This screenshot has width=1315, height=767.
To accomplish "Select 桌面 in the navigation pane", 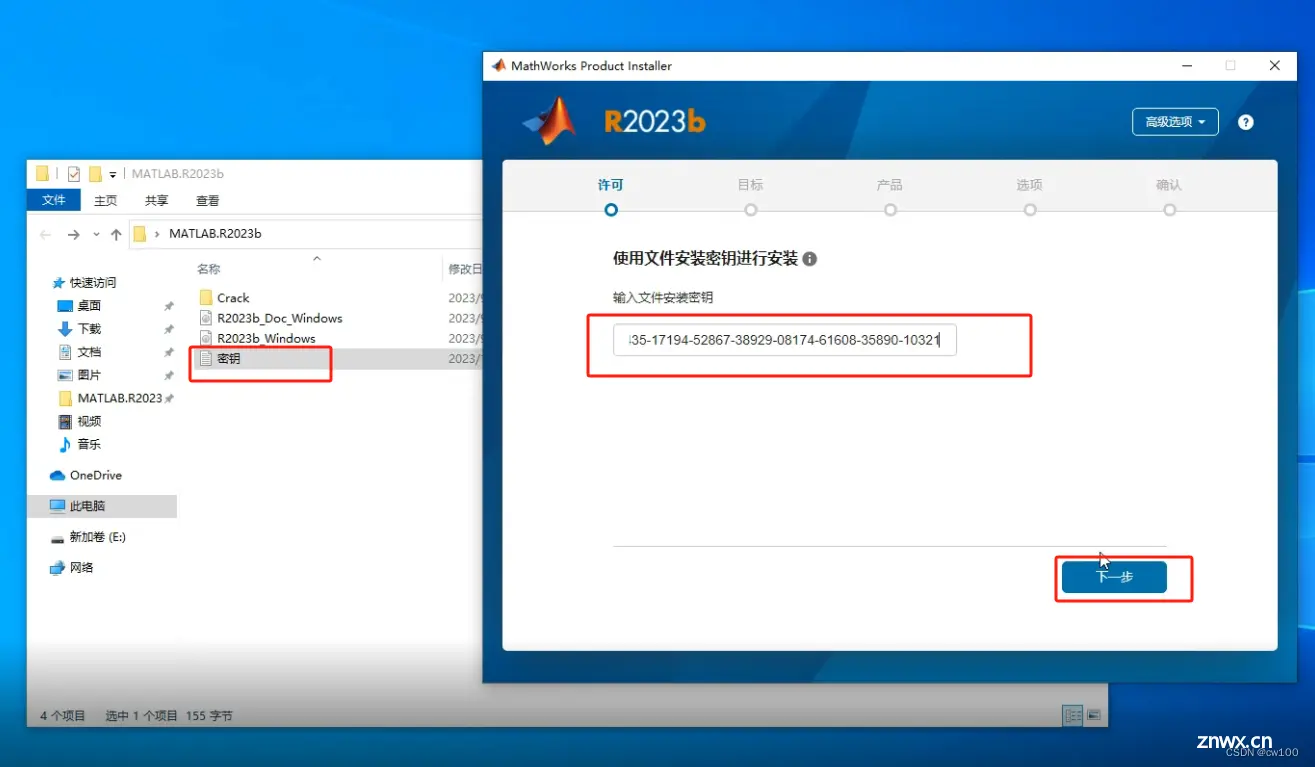I will click(89, 306).
